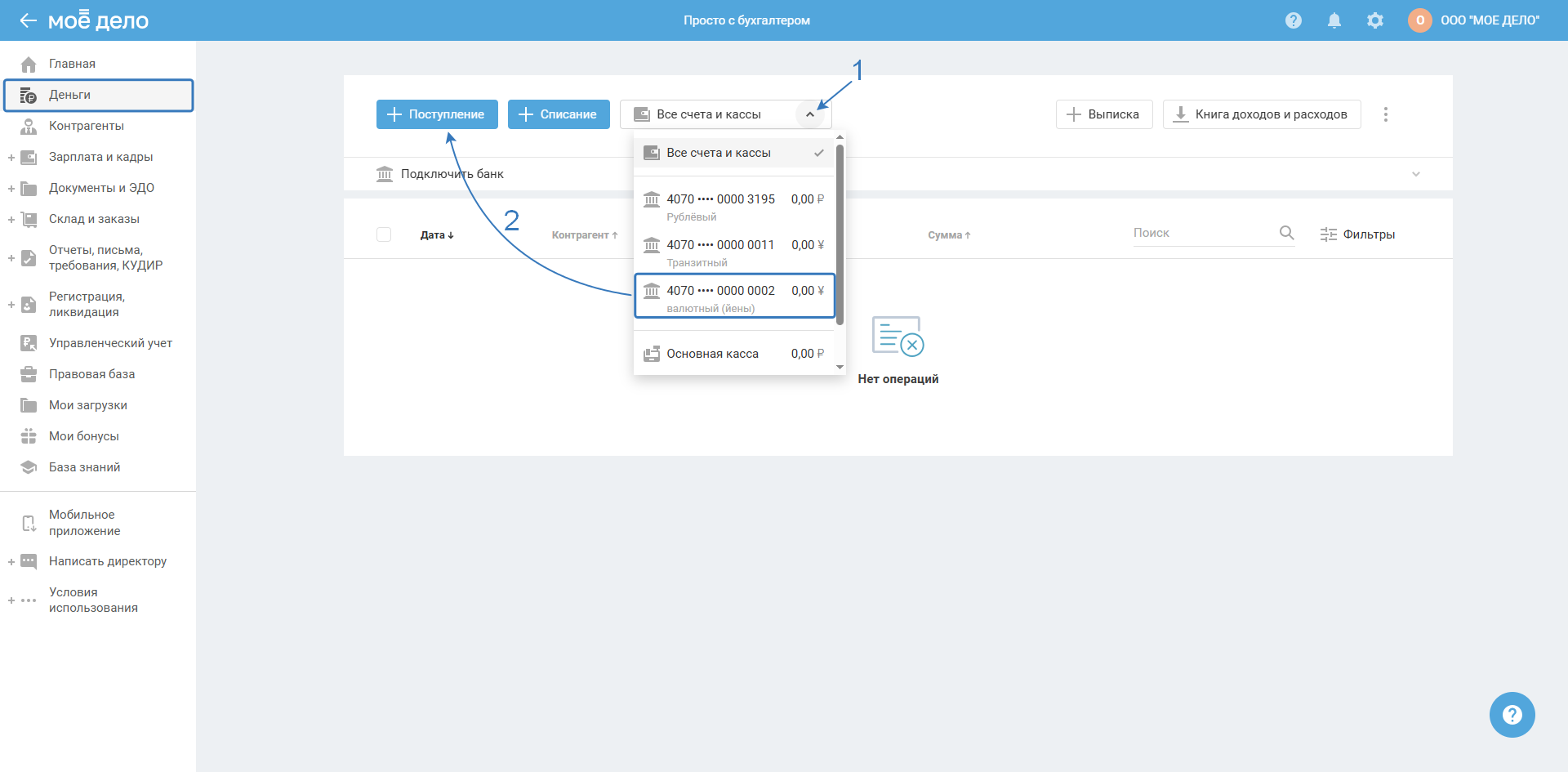Open the three-dot more options menu
The height and width of the screenshot is (772, 1568).
pyautogui.click(x=1386, y=114)
